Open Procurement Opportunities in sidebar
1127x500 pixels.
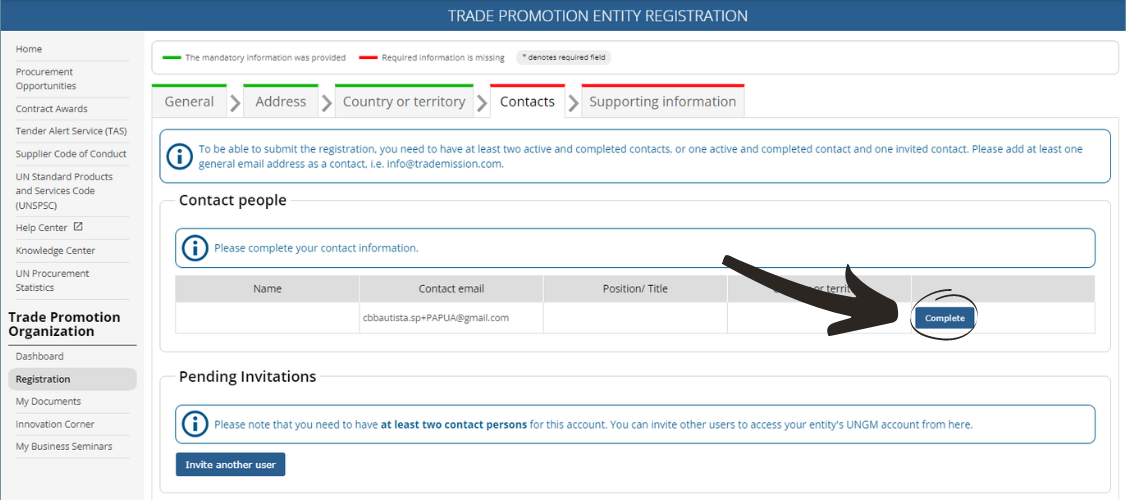coord(46,79)
